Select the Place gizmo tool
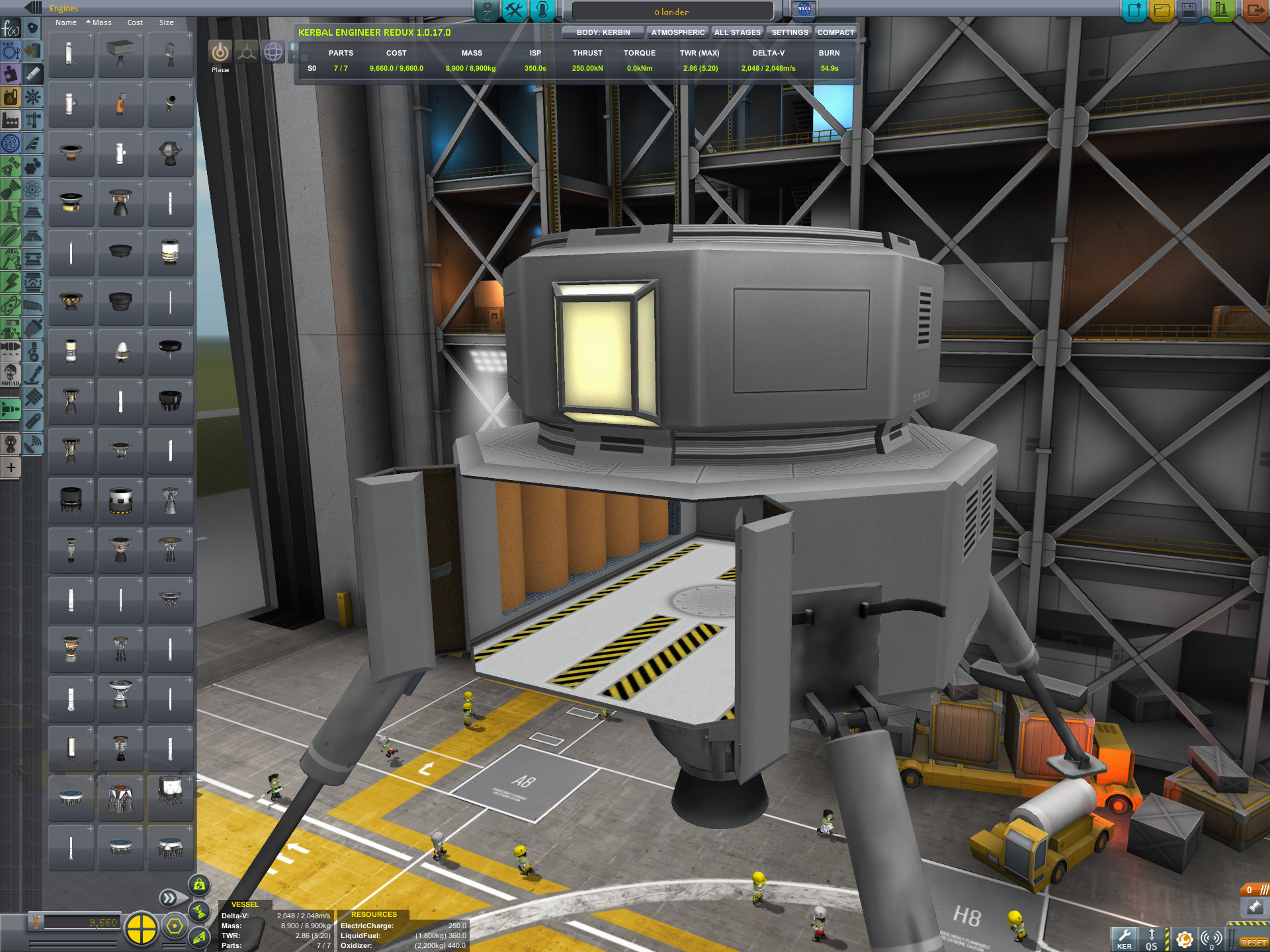The width and height of the screenshot is (1270, 952). click(220, 52)
